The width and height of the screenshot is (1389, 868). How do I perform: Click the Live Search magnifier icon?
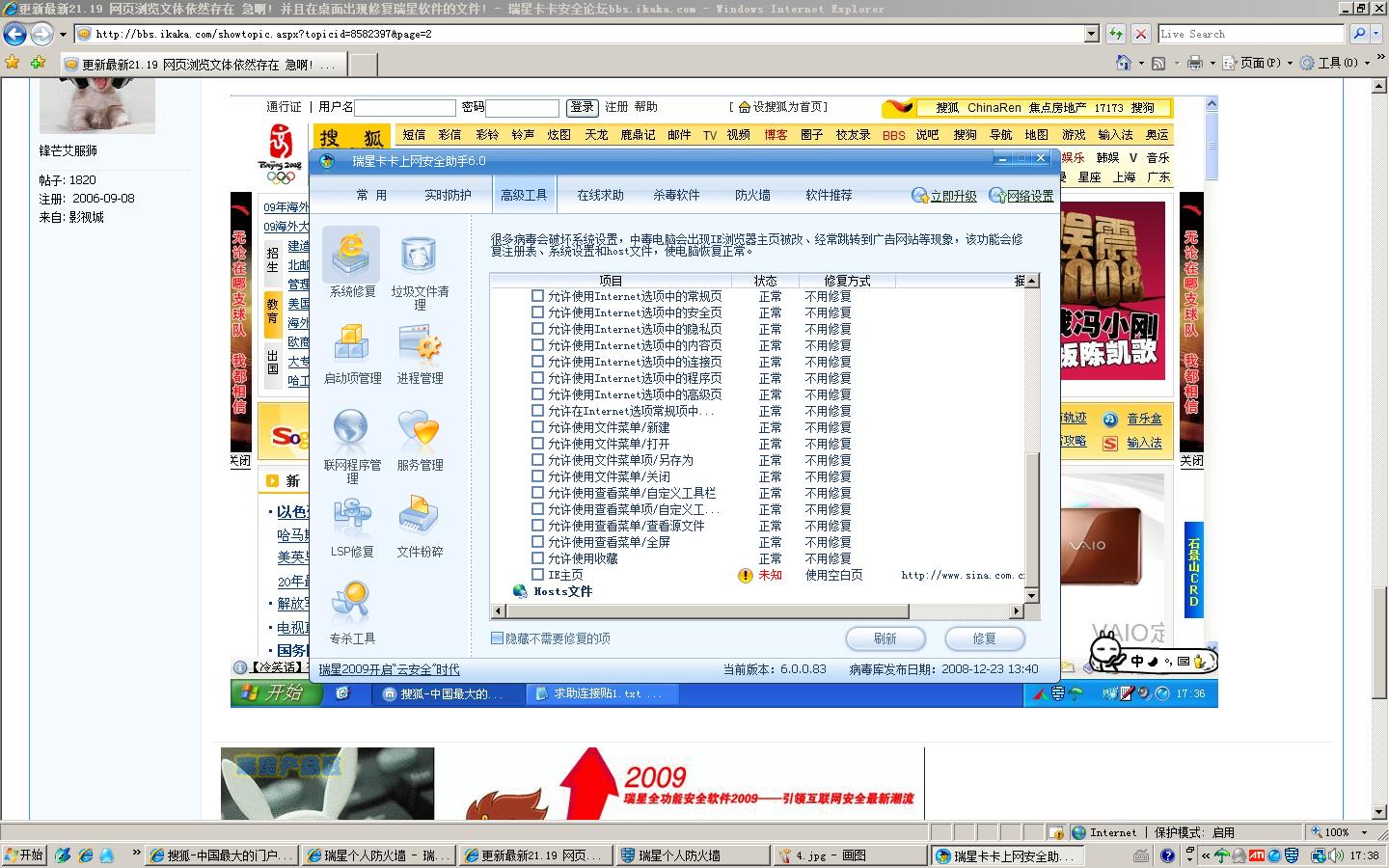coord(1358,34)
